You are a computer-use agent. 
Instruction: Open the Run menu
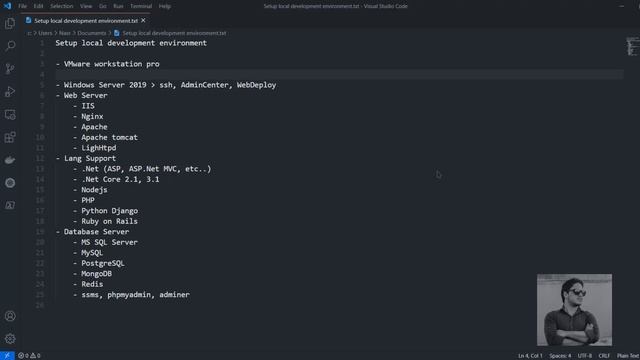[x=118, y=6]
